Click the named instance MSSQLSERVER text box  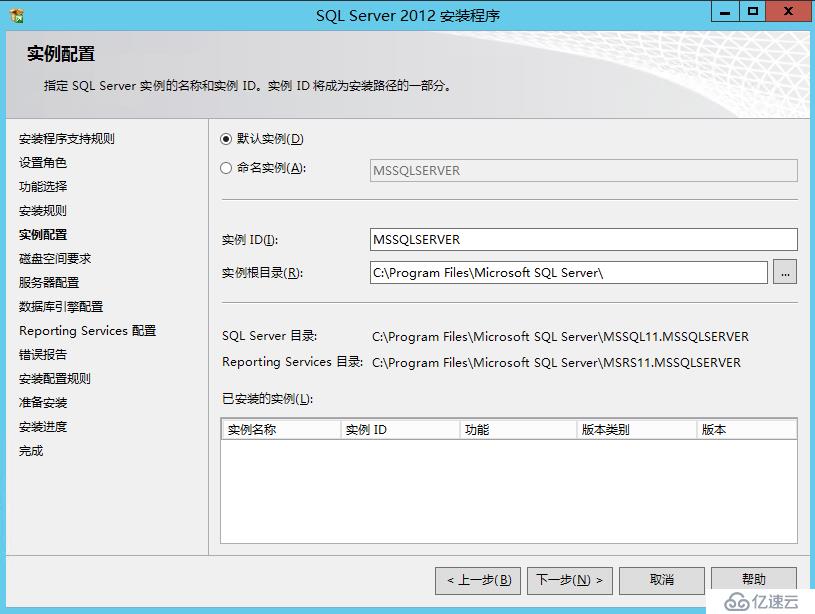pyautogui.click(x=583, y=171)
